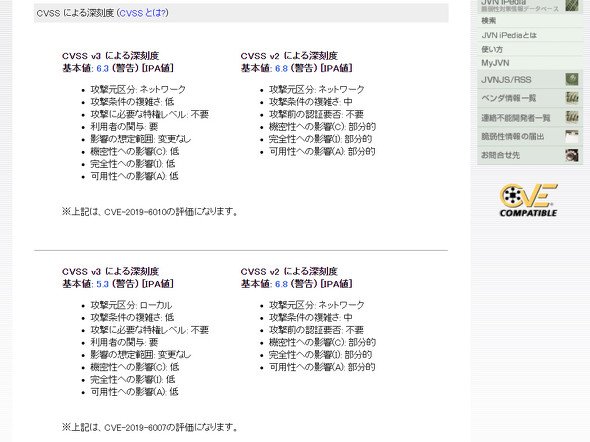Click 可用性への影響(A): 低 under the 5.3 score
The height and width of the screenshot is (442, 590).
point(134,392)
